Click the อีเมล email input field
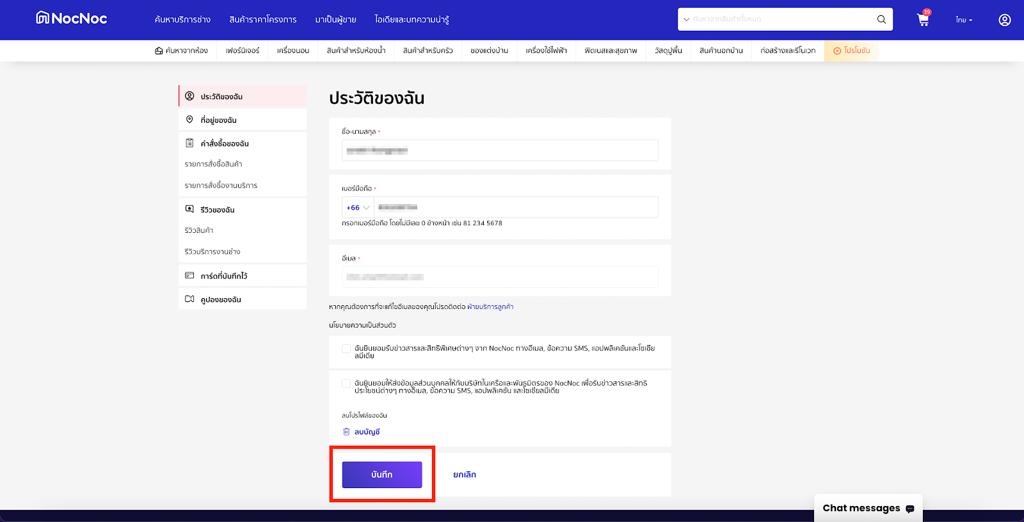The width and height of the screenshot is (1024, 522). (500, 277)
